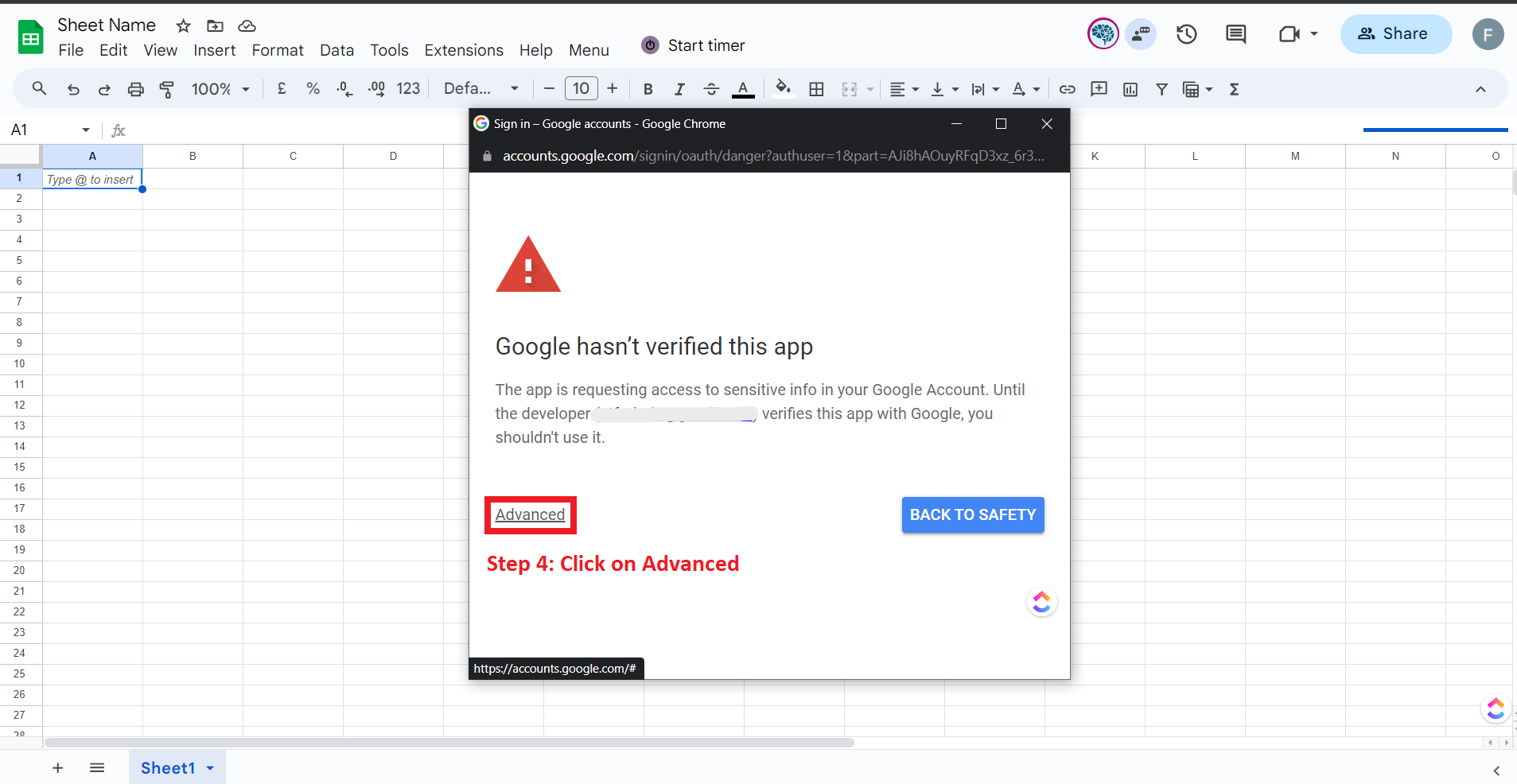1517x784 pixels.
Task: Activate the paint format tool
Action: 167,89
